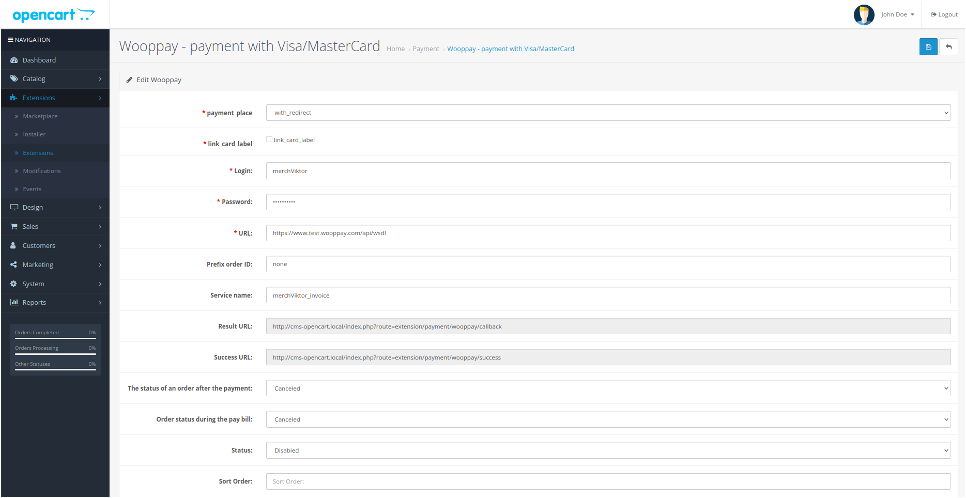Image resolution: width=966 pixels, height=498 pixels.
Task: Click Wooppay breadcrumb link
Action: (x=511, y=48)
